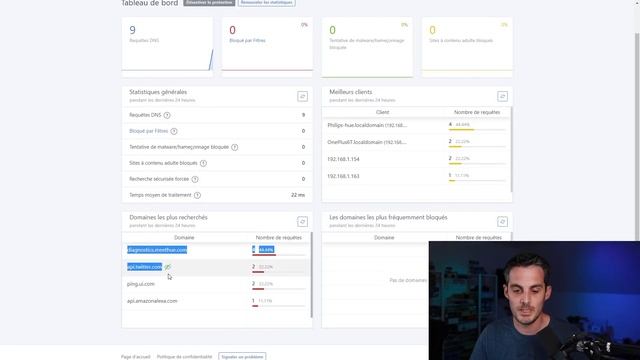
Task: Click 'Signaler un problème' button
Action: click(242, 357)
